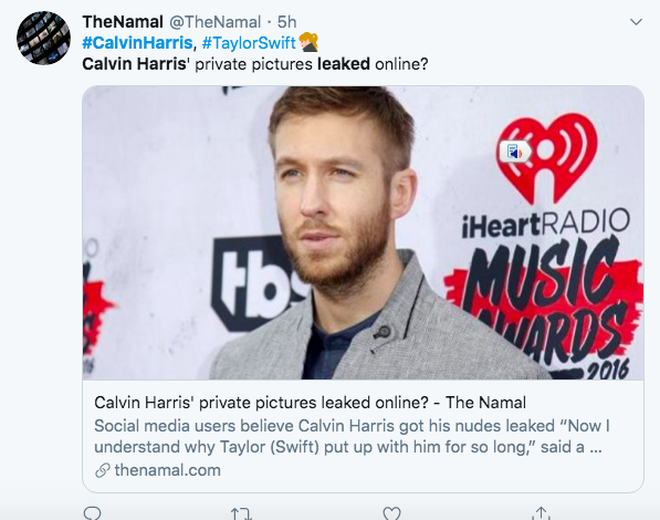Open the share icon below the card
Screen dimensions: 660x520
click(x=541, y=513)
